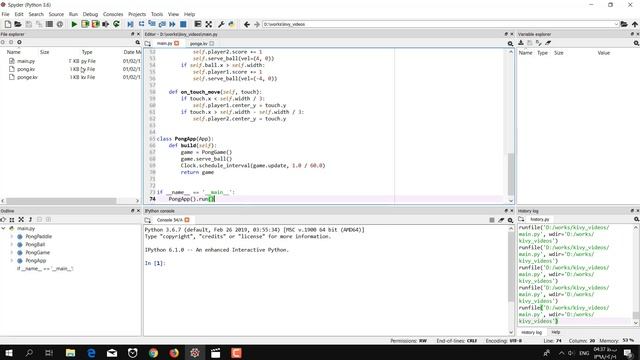Expand the PongGame class in Outline
Image resolution: width=640 pixels, height=360 pixels.
point(12,253)
